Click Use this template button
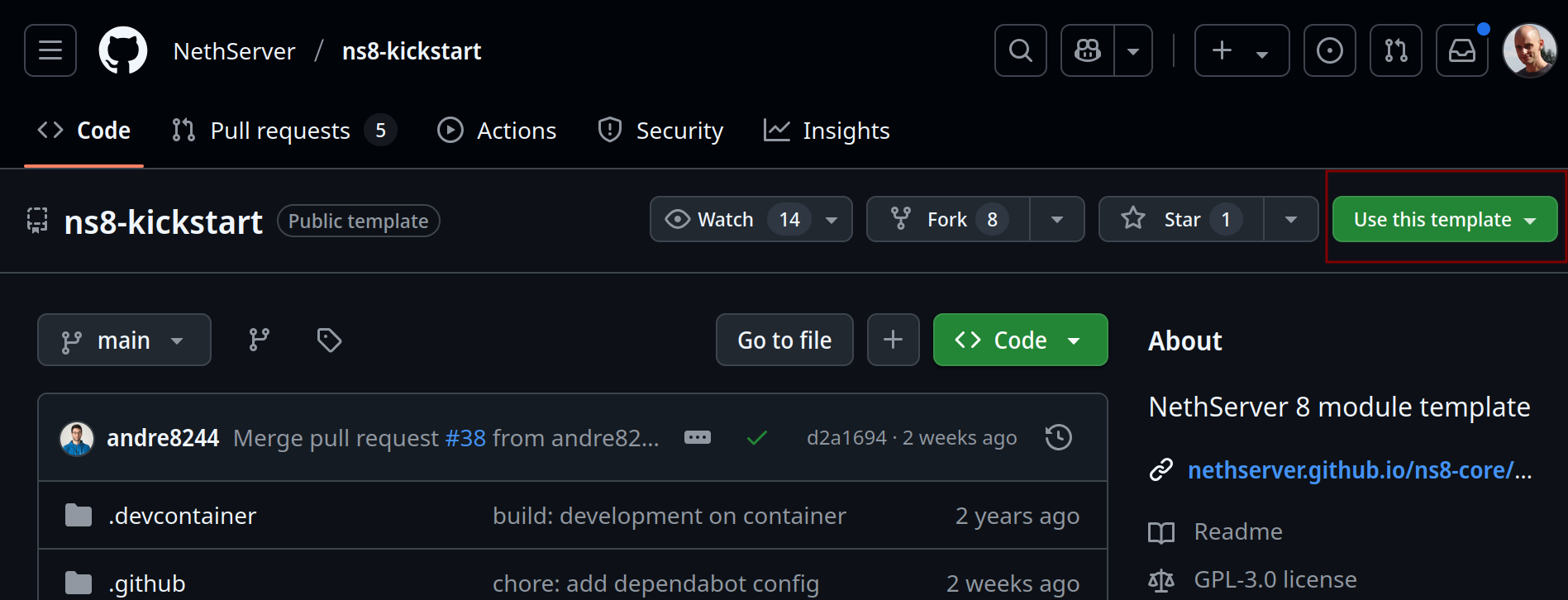 click(x=1445, y=219)
